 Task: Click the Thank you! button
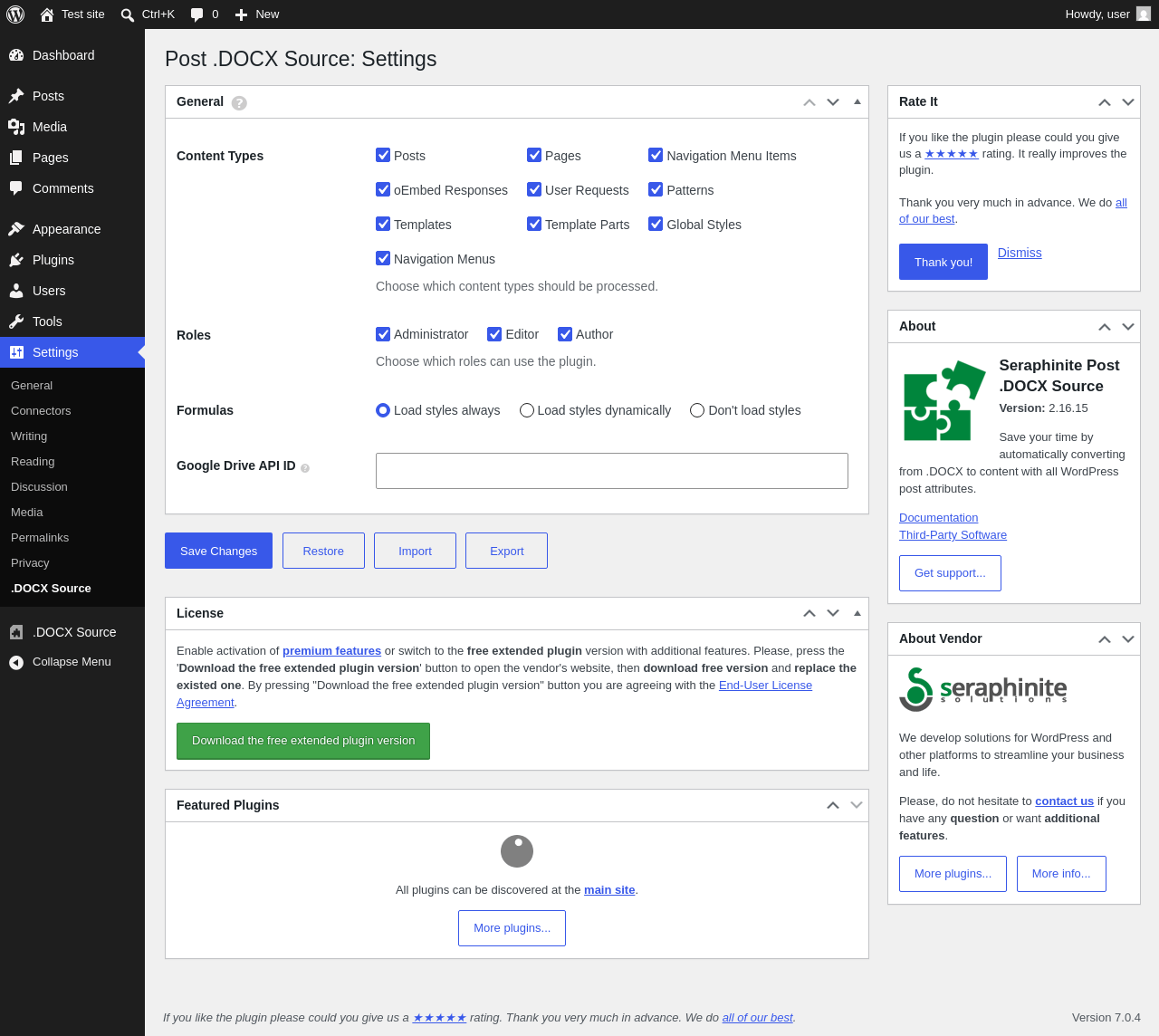(x=943, y=262)
